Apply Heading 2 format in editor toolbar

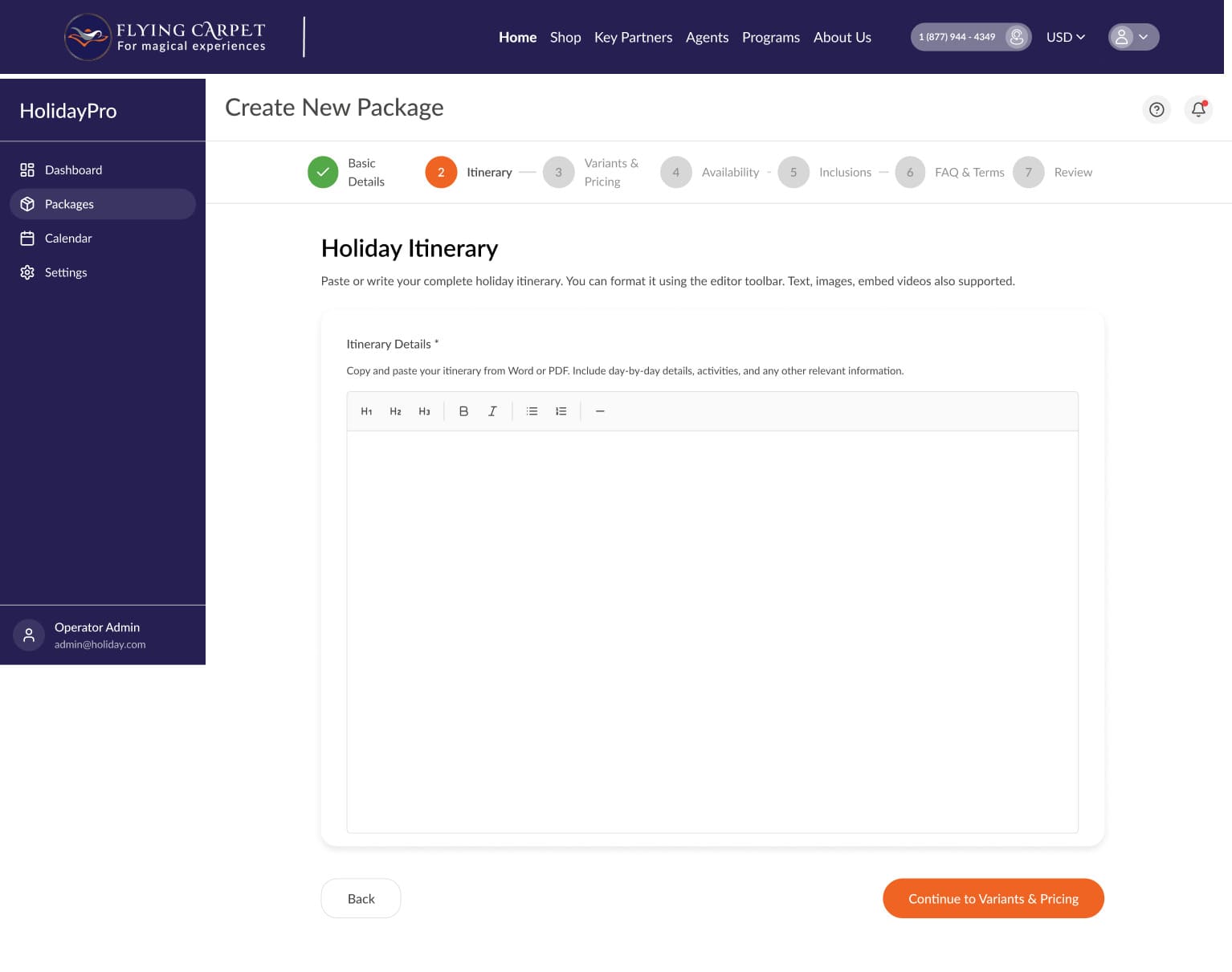point(395,411)
